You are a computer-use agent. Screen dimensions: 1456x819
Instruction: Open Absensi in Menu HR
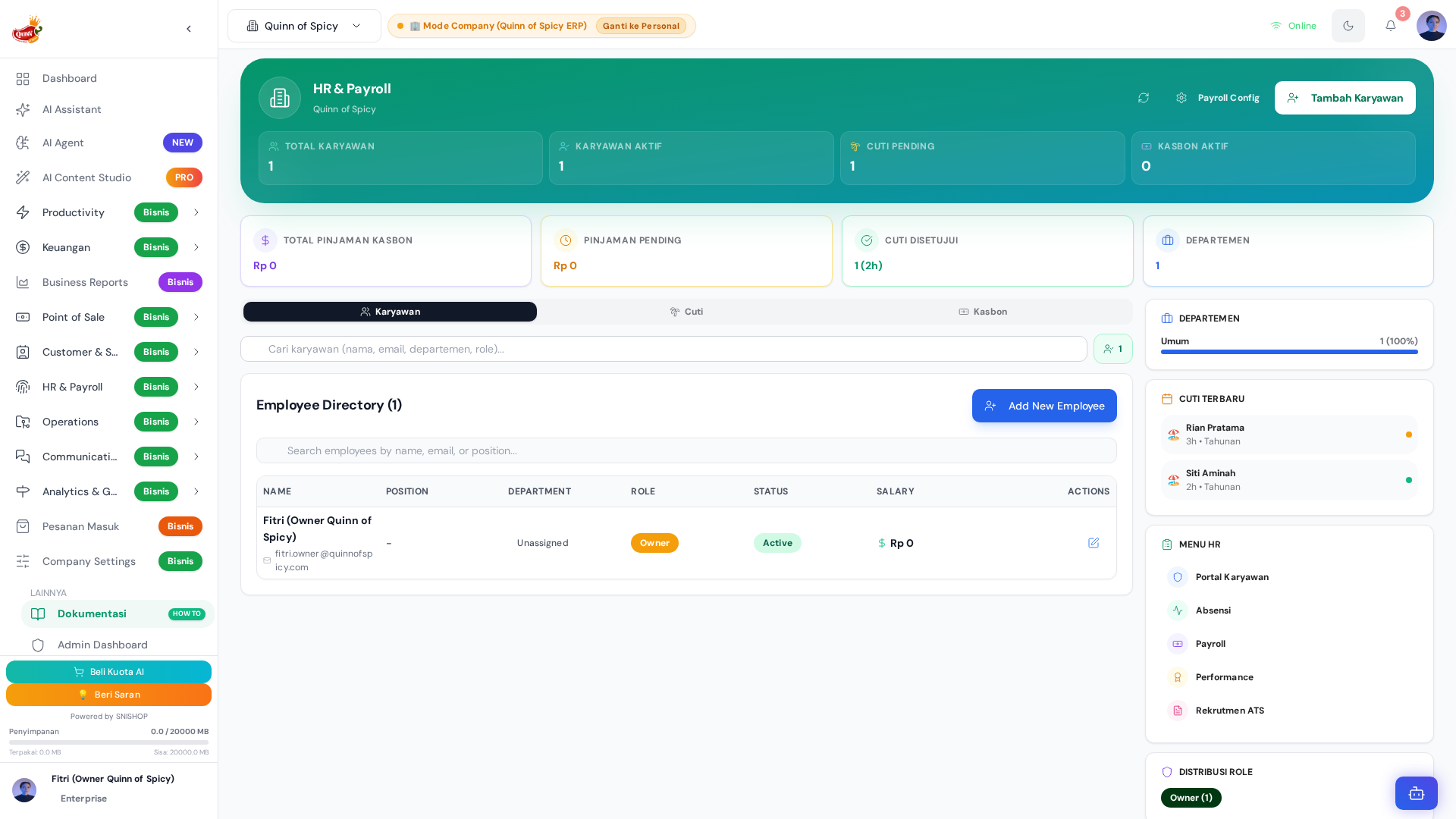(1289, 610)
